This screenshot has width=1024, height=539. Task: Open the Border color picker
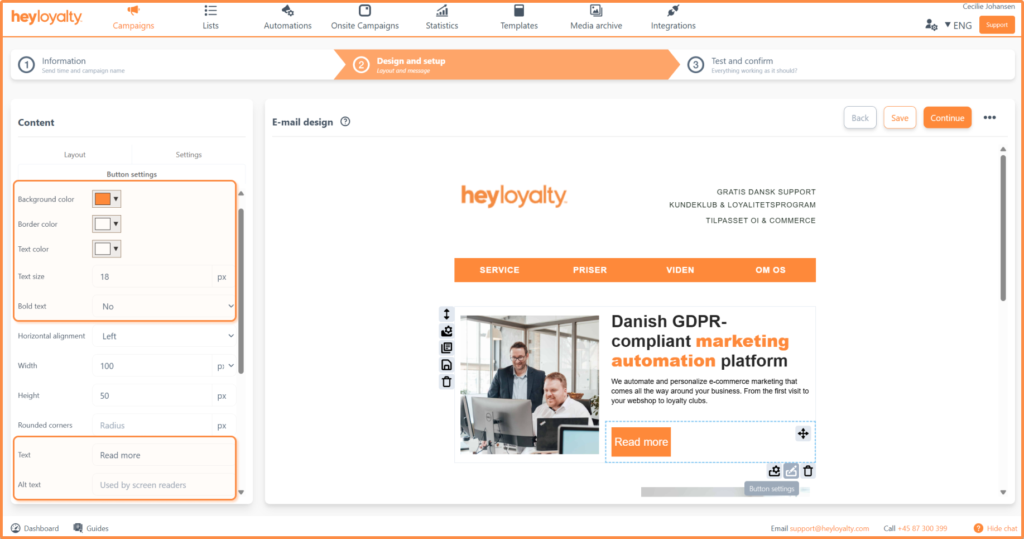[106, 224]
